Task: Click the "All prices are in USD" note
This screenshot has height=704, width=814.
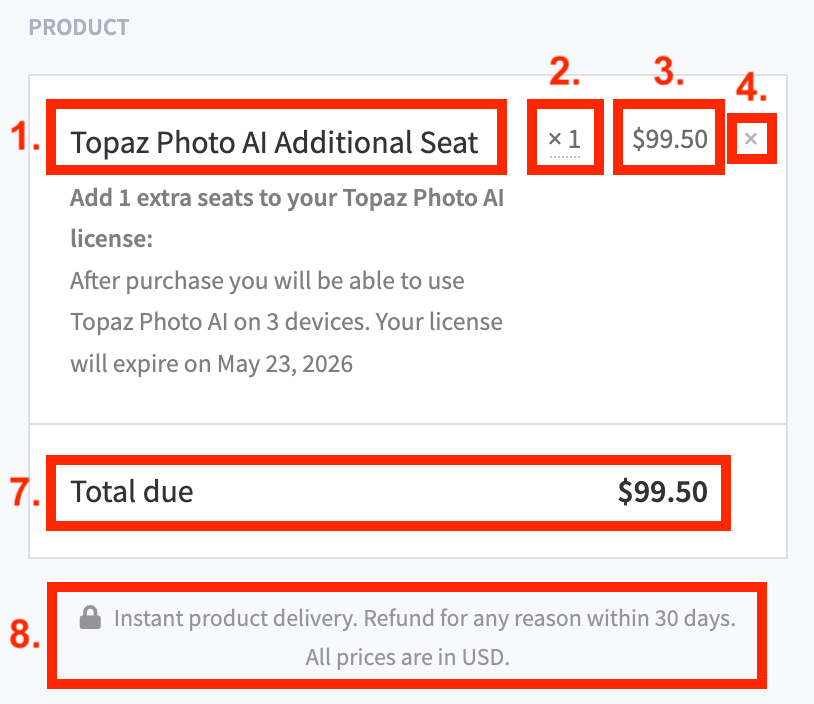Action: click(x=408, y=659)
